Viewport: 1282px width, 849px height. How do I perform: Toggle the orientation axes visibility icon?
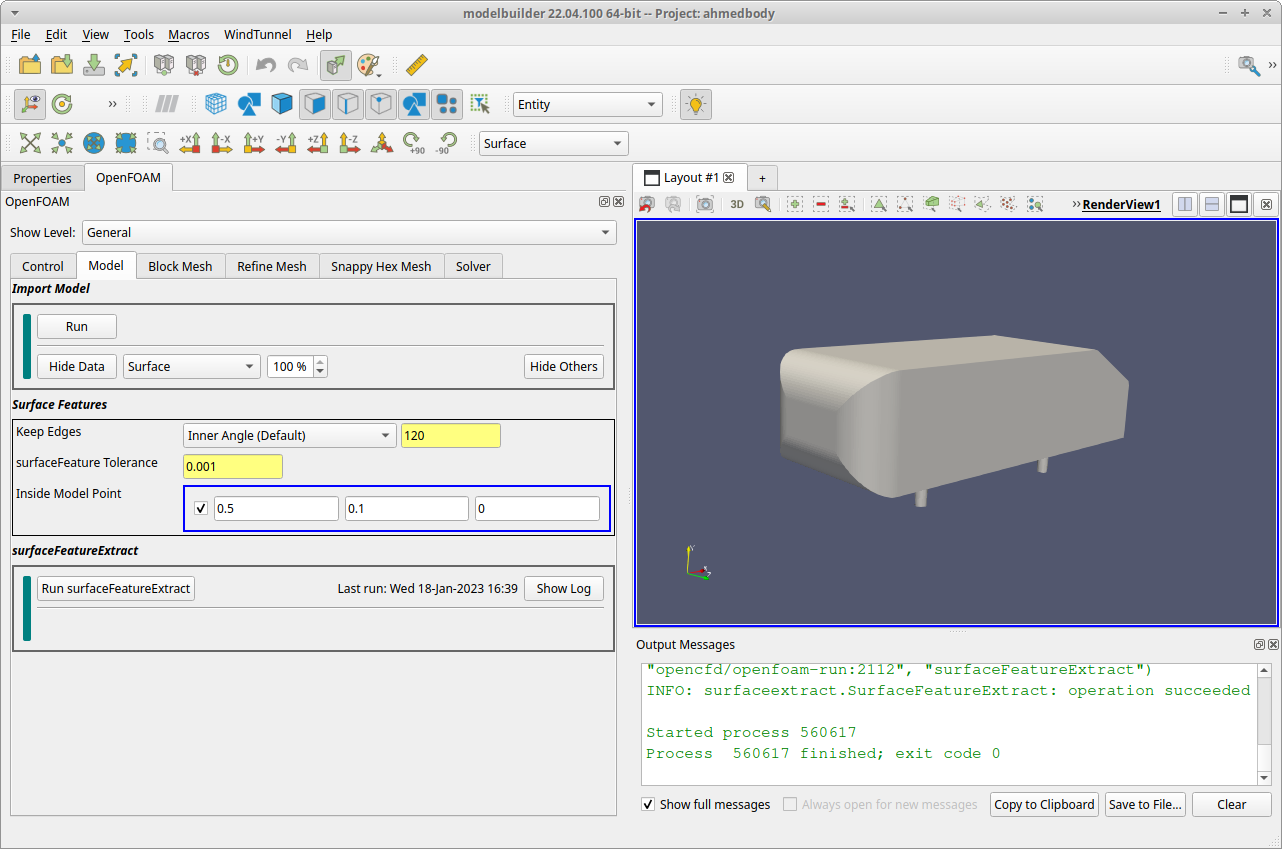tap(30, 104)
